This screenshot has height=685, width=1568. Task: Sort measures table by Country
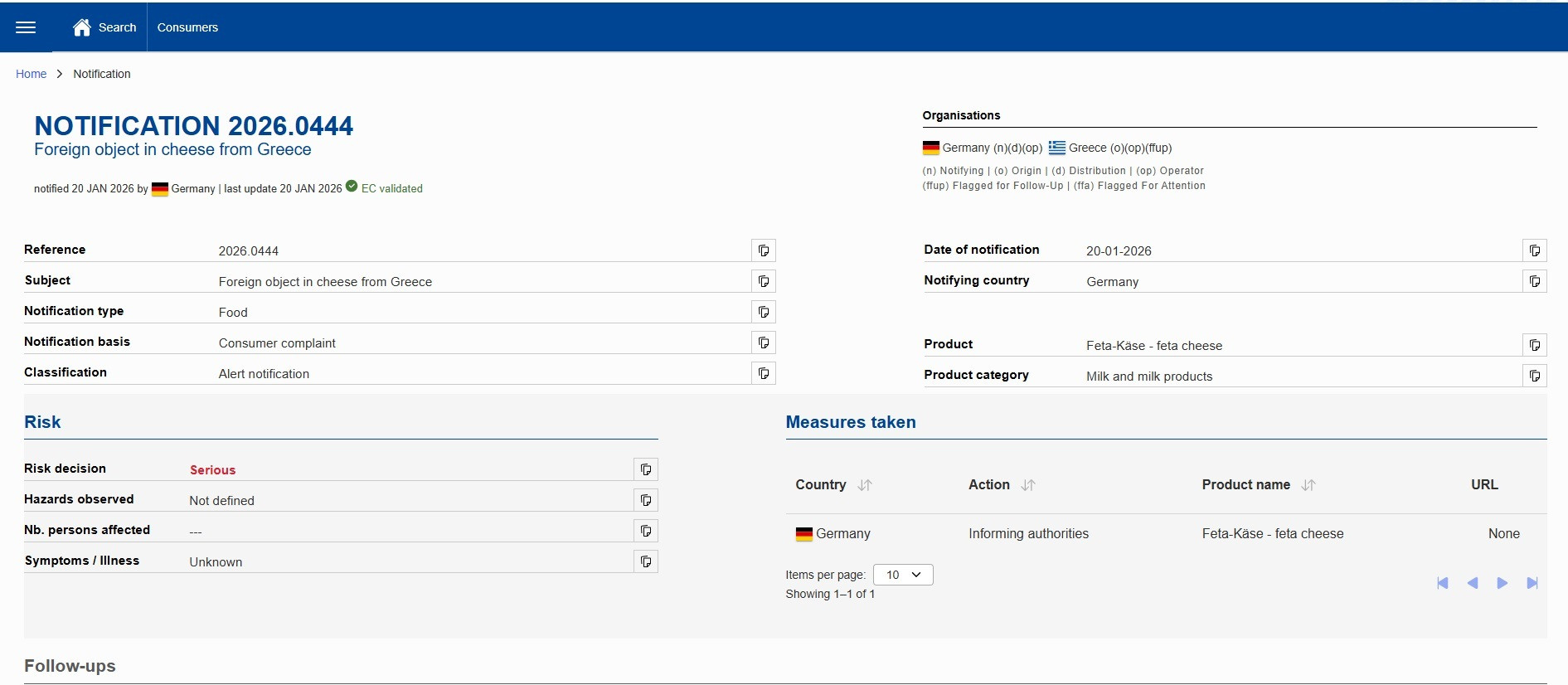click(865, 485)
